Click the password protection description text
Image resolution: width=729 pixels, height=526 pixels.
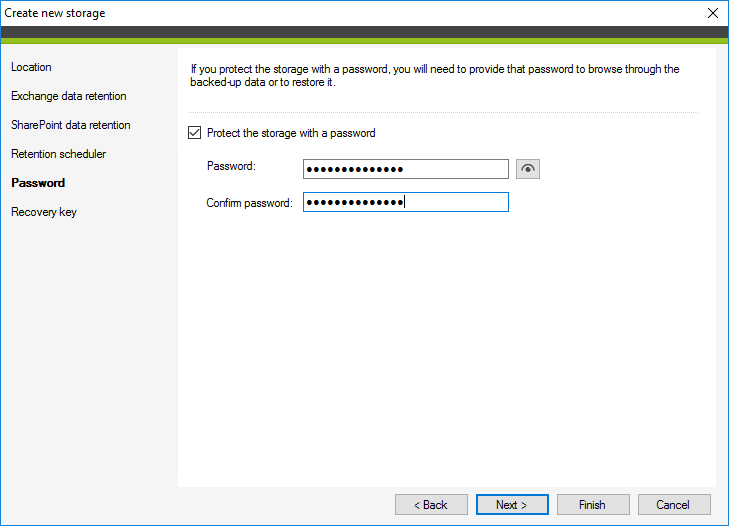click(435, 76)
